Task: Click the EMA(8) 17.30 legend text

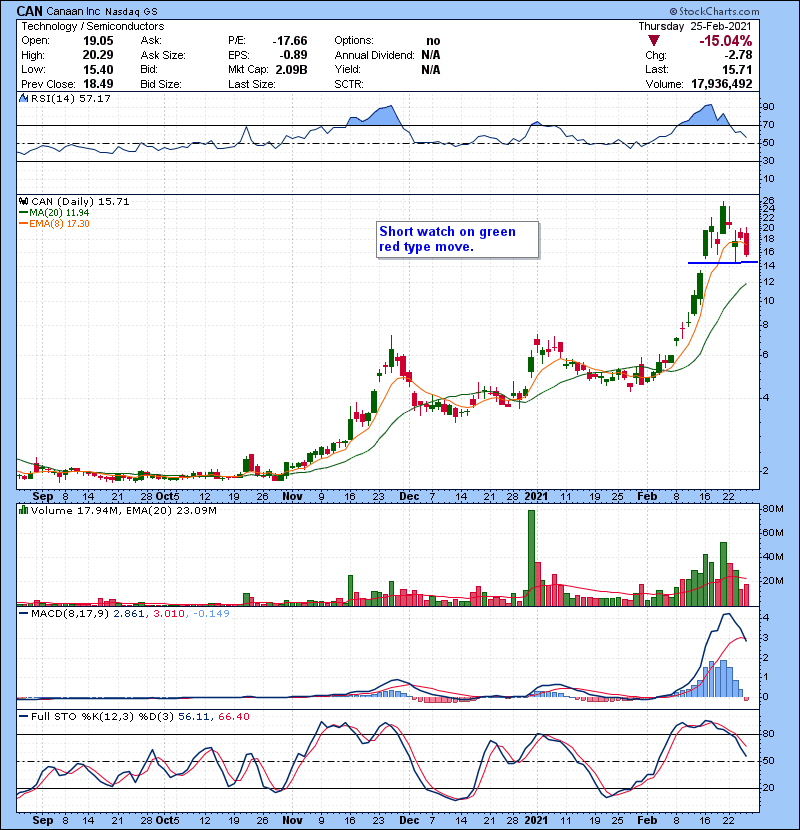Action: [59, 224]
